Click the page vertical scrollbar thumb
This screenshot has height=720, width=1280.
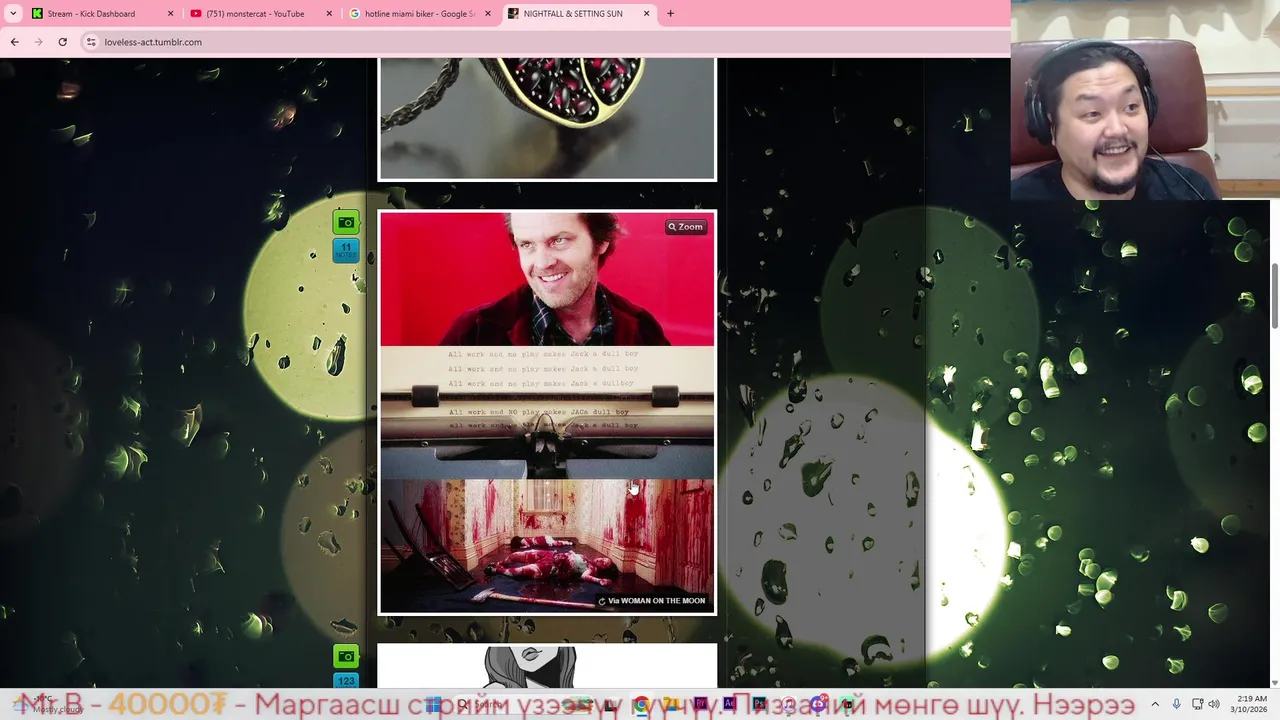pyautogui.click(x=1274, y=296)
